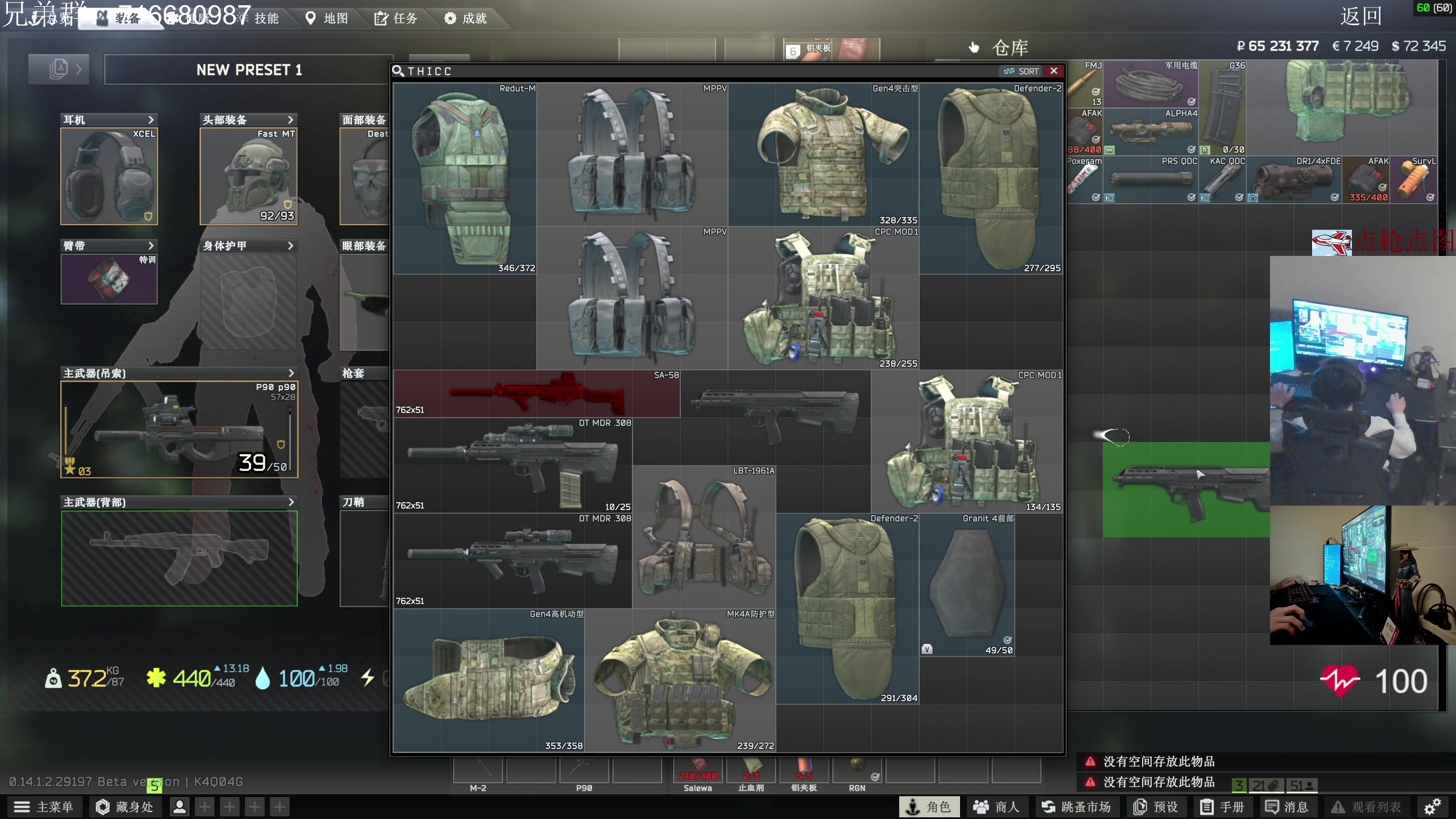Select the red SA-58 rifle item
This screenshot has height=819, width=1456.
click(x=536, y=394)
